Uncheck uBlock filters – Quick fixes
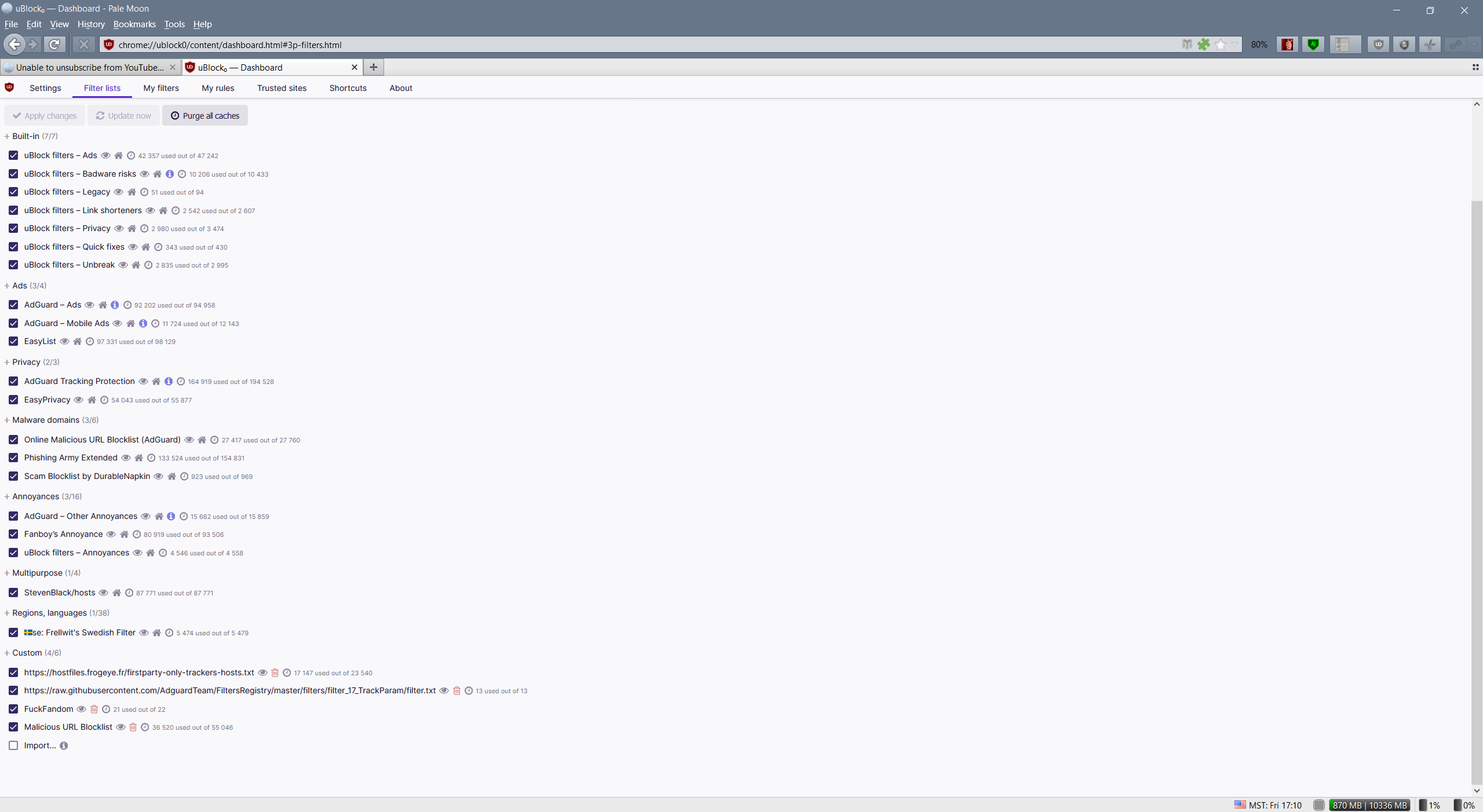The height and width of the screenshot is (812, 1483). pyautogui.click(x=13, y=247)
